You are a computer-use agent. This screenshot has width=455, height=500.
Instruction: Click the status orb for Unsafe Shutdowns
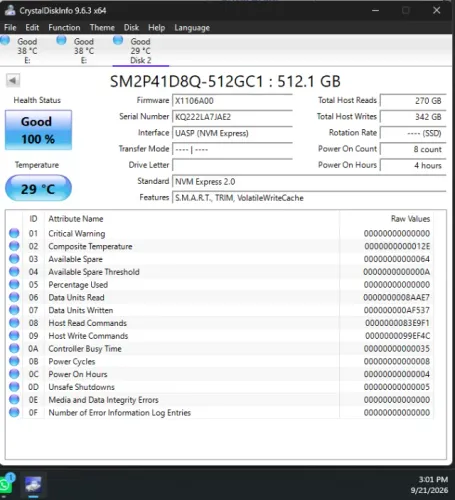click(x=14, y=387)
